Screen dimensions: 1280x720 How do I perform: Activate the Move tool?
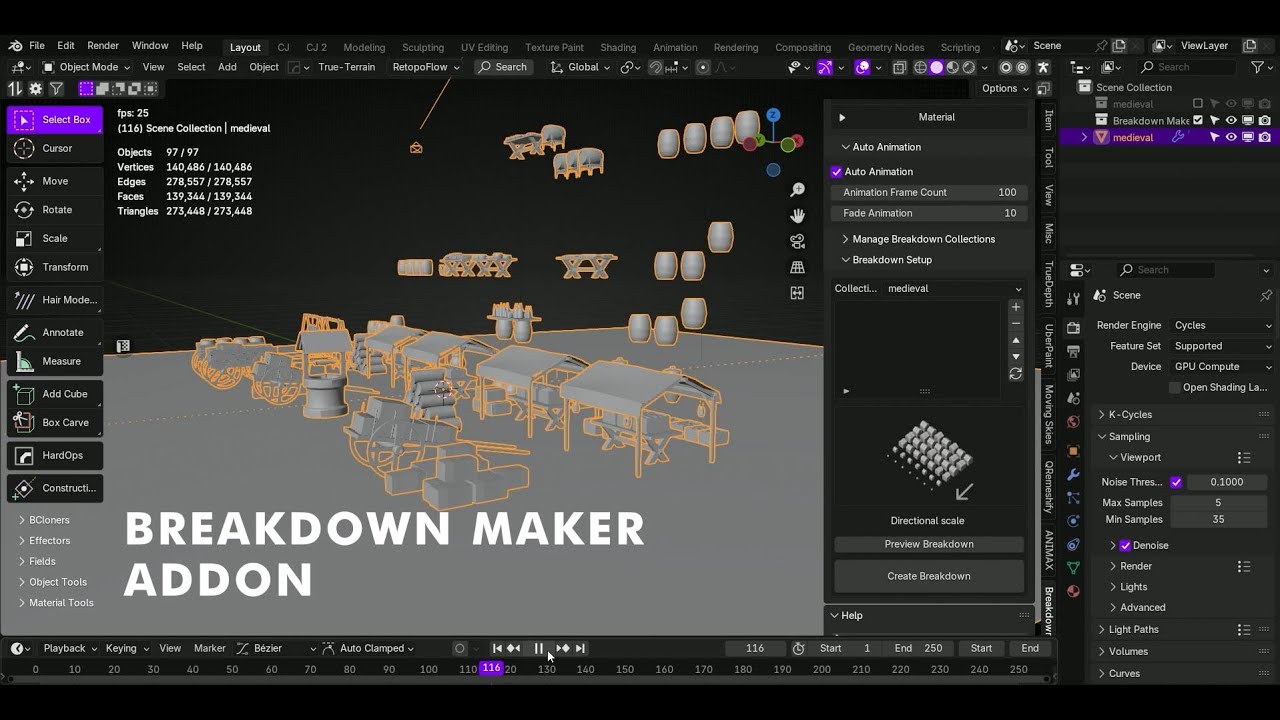pyautogui.click(x=55, y=181)
